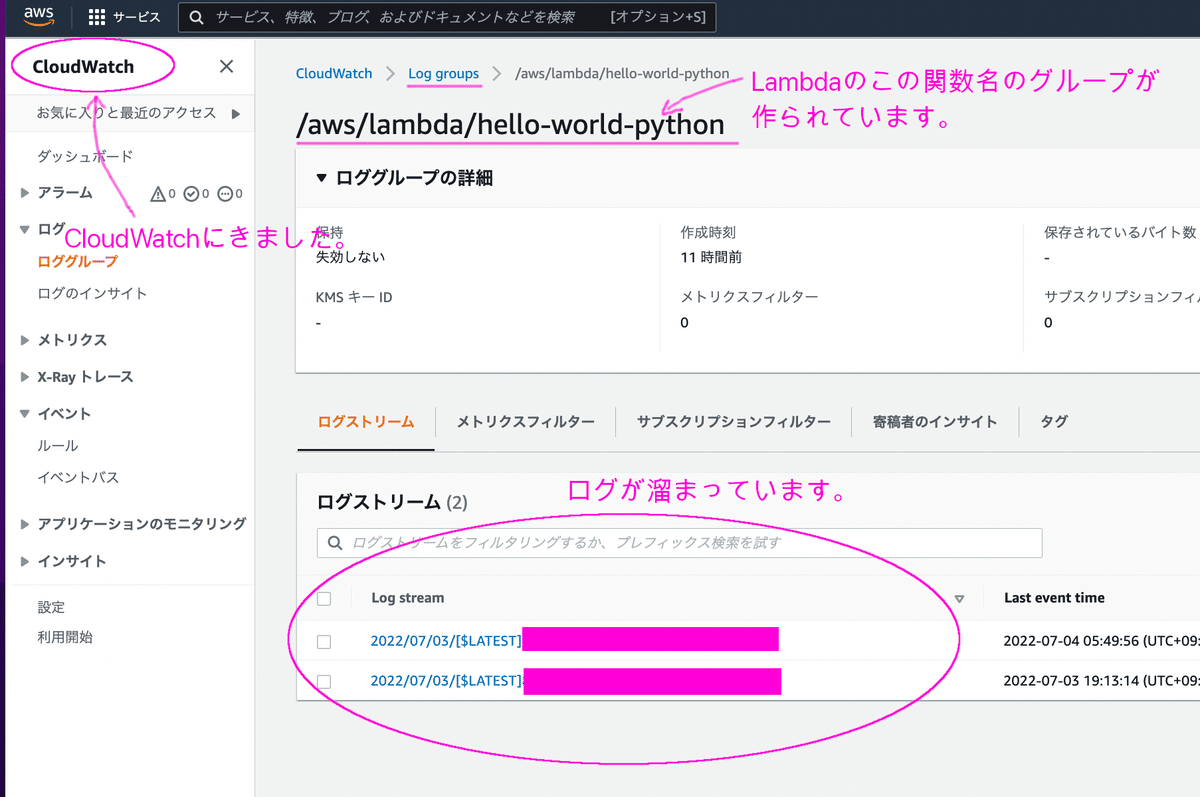
Task: Open ログのインサイト in sidebar
Action: pos(92,293)
